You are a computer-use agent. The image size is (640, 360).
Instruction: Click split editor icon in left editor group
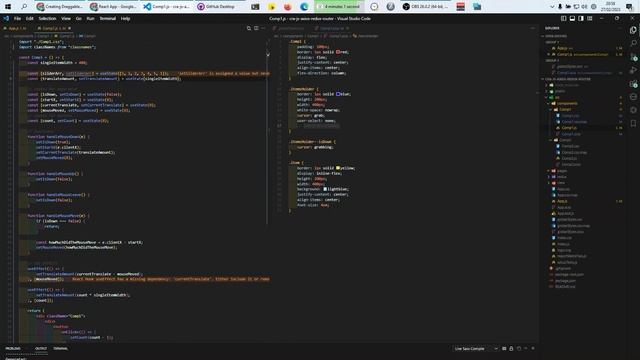(x=256, y=28)
